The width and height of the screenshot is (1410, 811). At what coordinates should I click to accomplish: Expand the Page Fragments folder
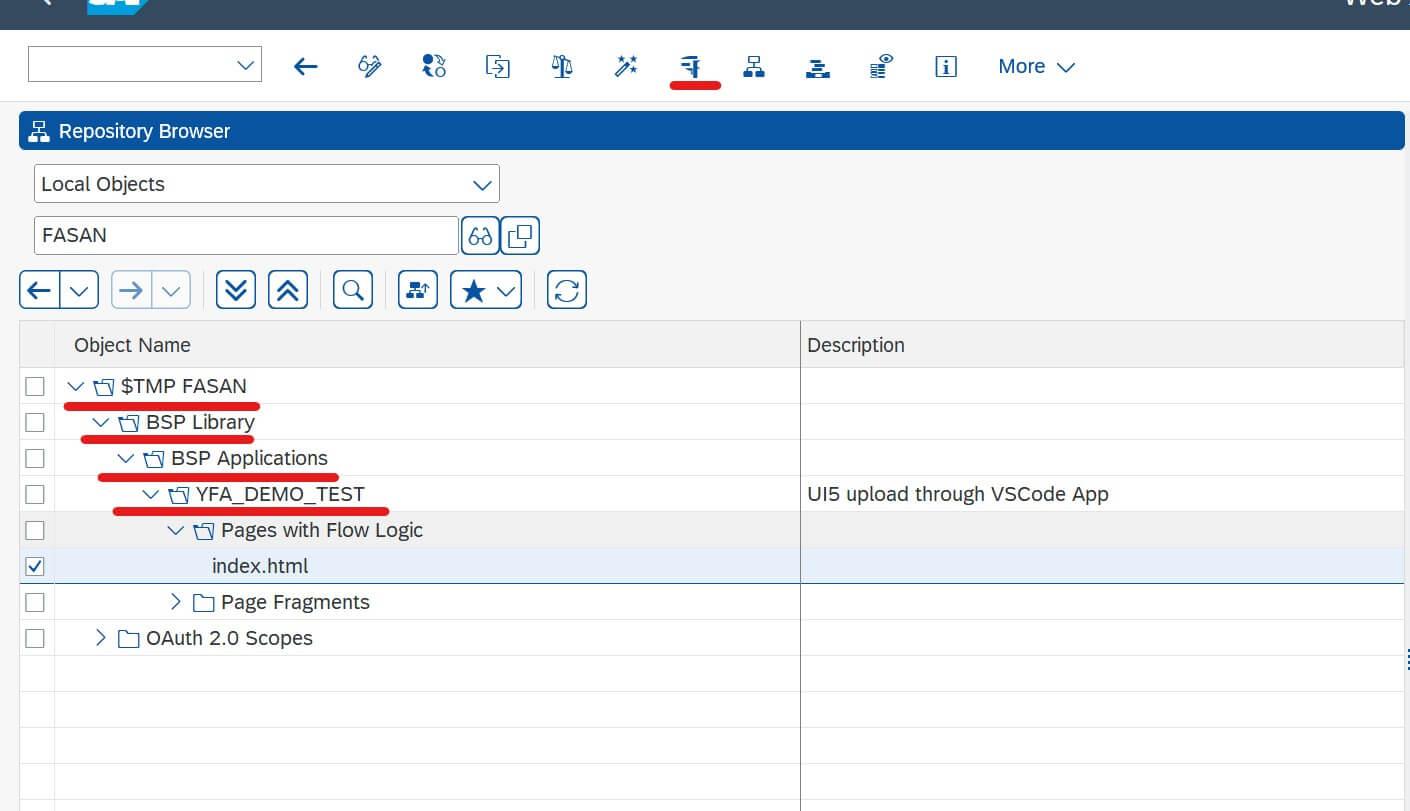tap(176, 602)
